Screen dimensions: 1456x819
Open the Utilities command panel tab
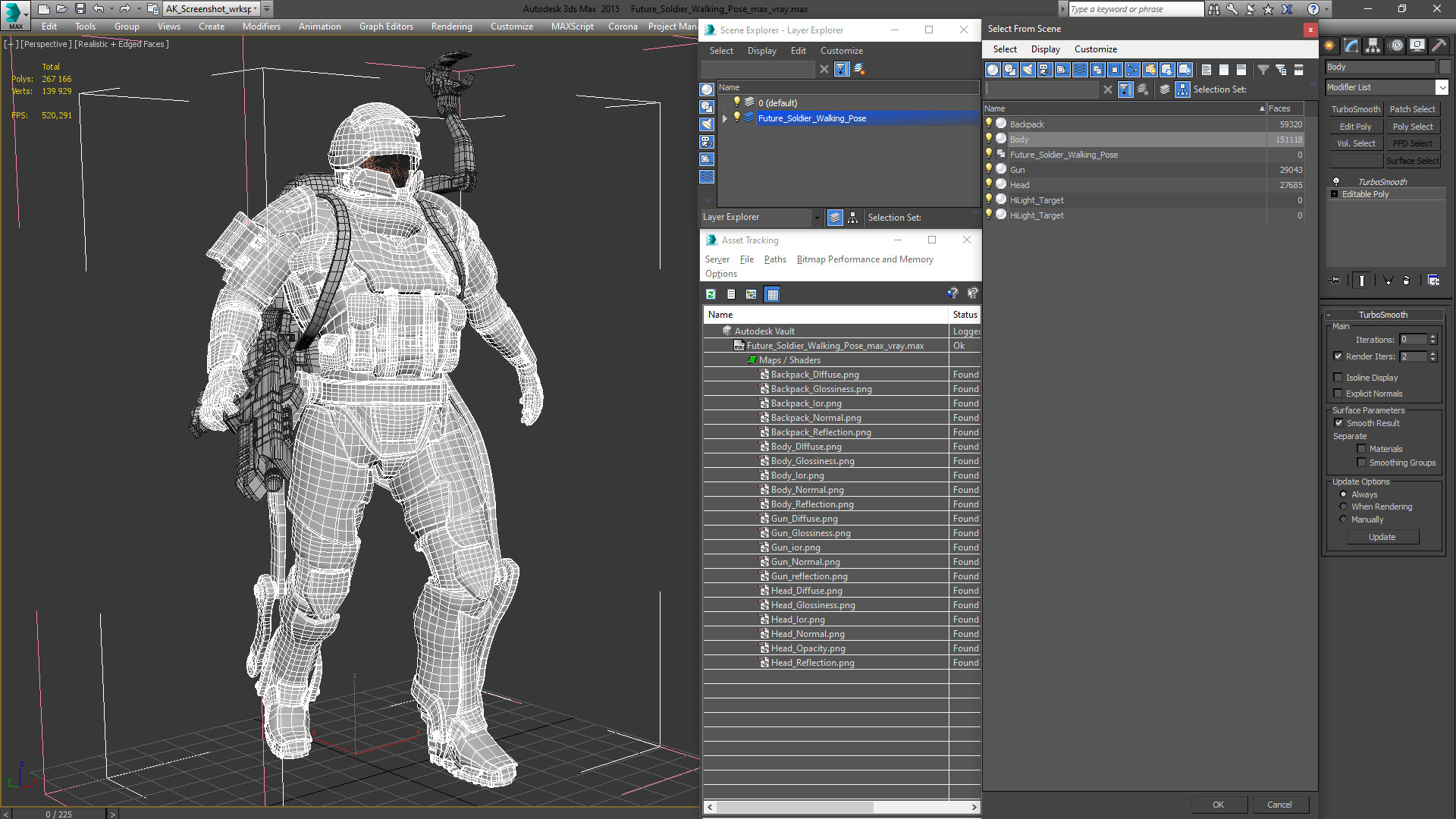pos(1439,45)
